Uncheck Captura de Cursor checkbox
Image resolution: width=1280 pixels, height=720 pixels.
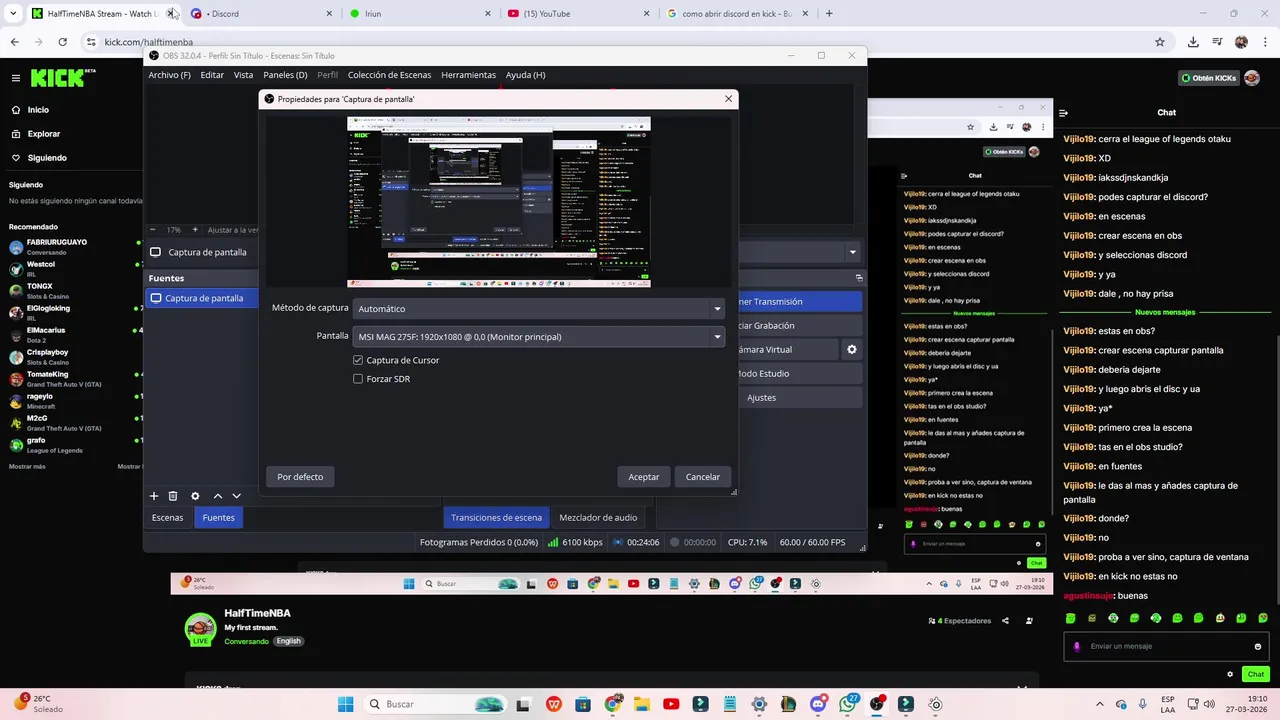[358, 360]
